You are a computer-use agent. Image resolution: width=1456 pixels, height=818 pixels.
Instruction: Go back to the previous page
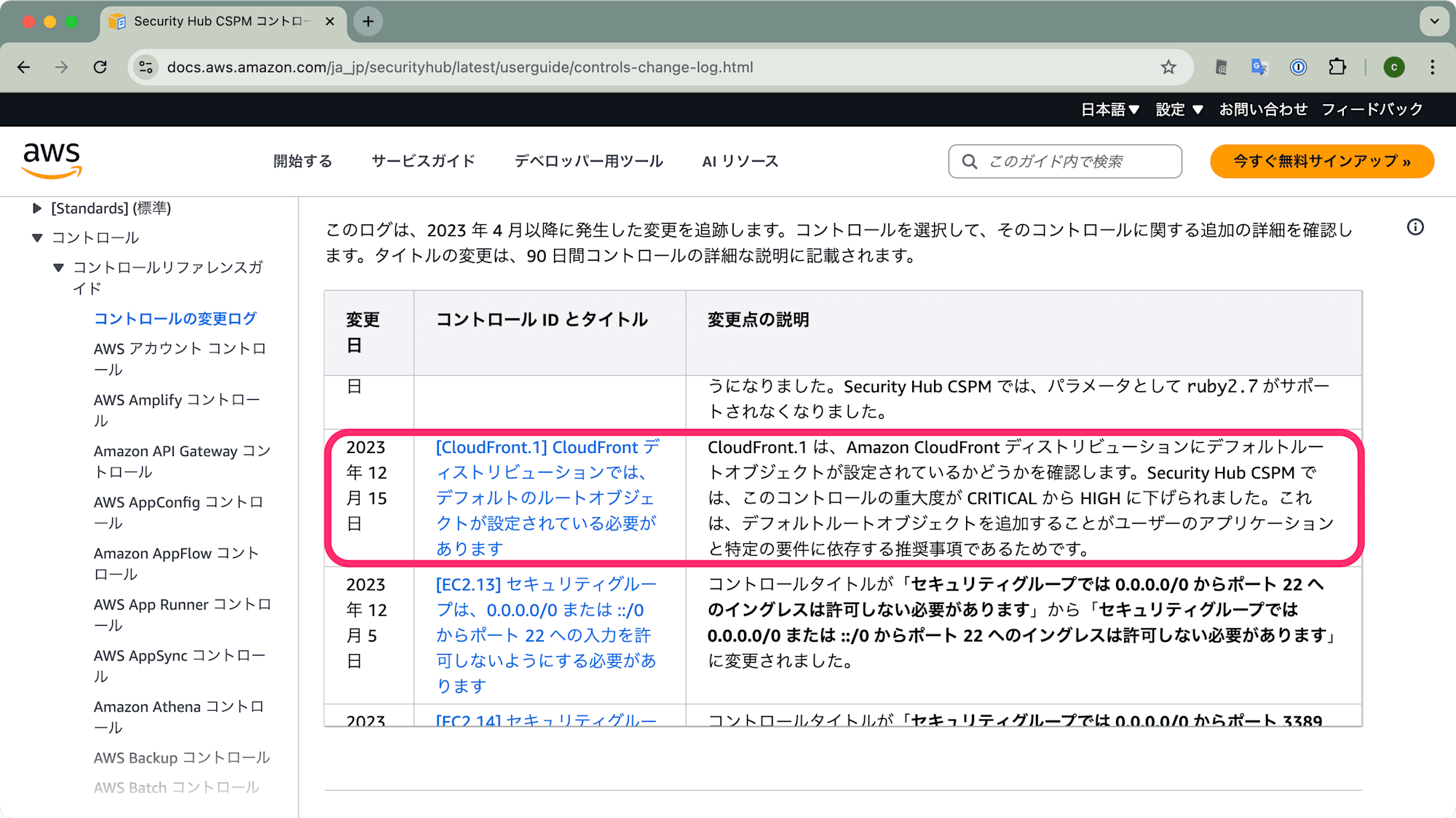pyautogui.click(x=24, y=67)
